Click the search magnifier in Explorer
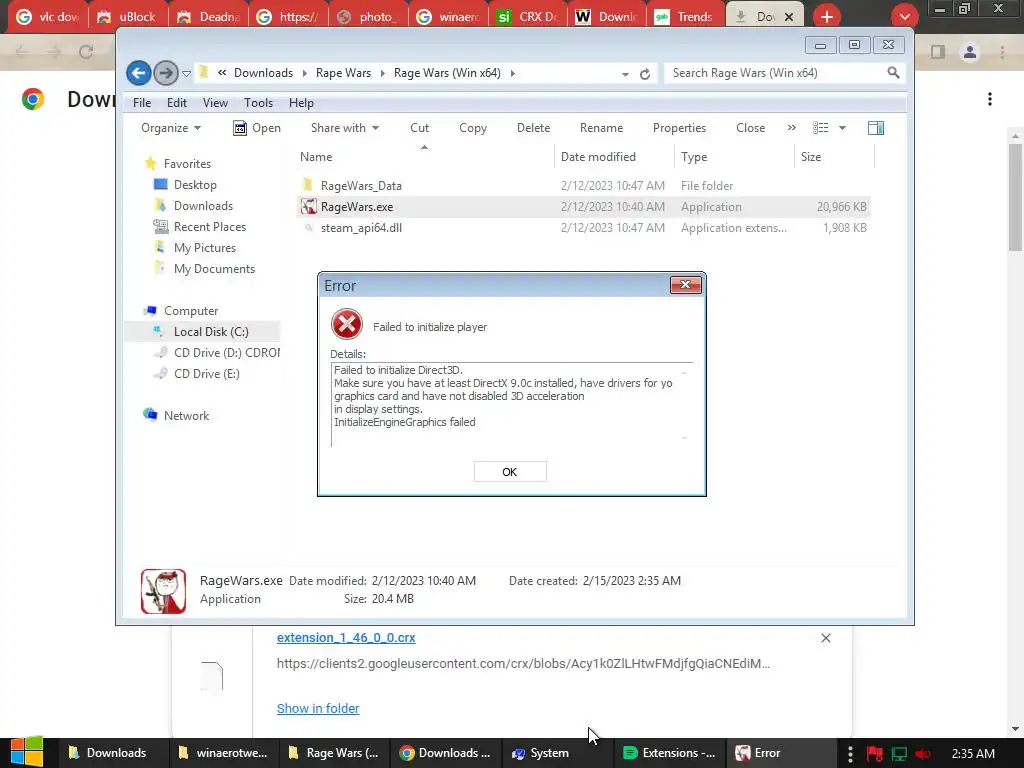The height and width of the screenshot is (768, 1024). (893, 72)
